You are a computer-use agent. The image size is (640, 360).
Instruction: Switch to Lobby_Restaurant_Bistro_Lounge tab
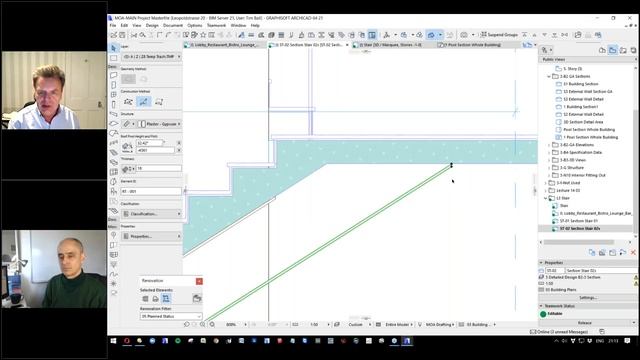click(224, 45)
